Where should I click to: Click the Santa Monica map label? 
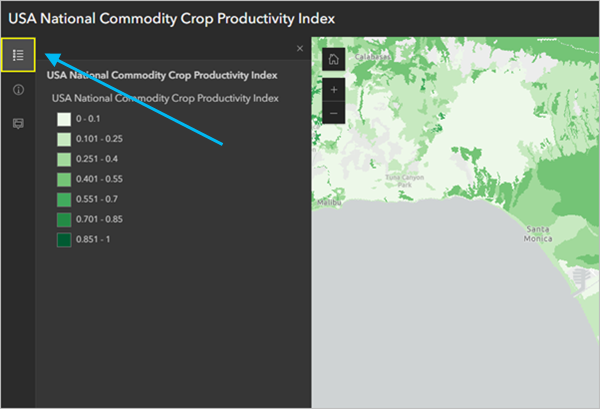pos(540,235)
